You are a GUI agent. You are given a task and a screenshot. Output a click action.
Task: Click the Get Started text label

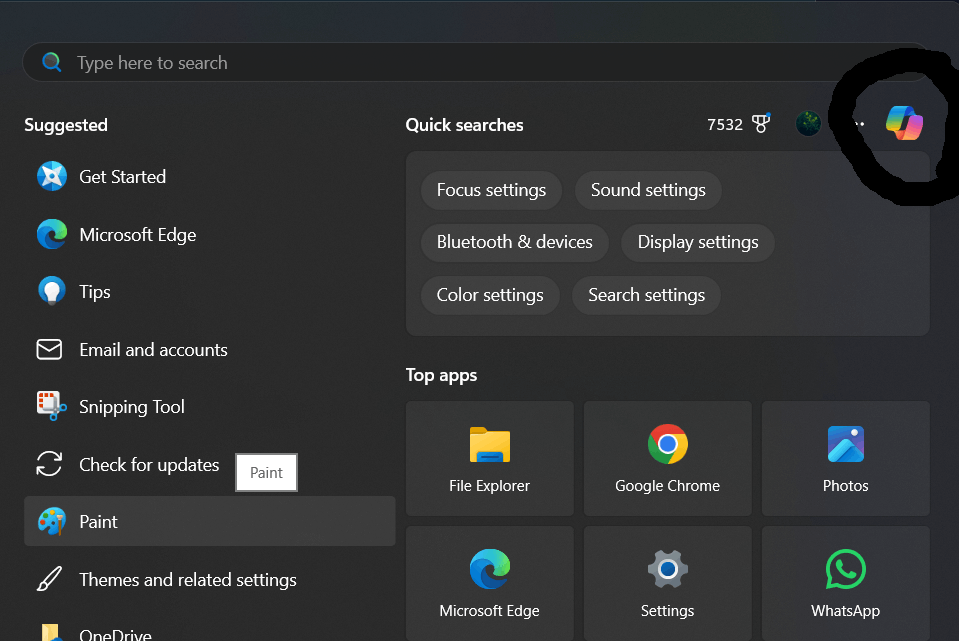click(x=122, y=177)
